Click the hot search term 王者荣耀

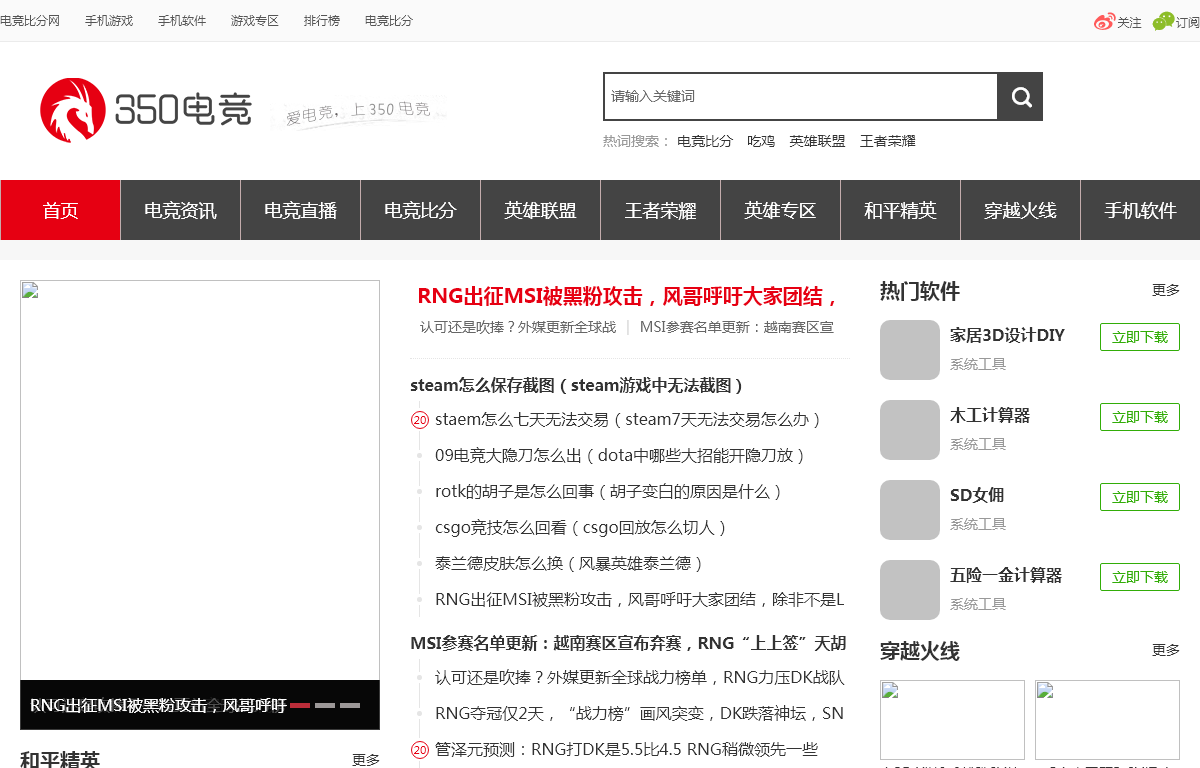888,141
